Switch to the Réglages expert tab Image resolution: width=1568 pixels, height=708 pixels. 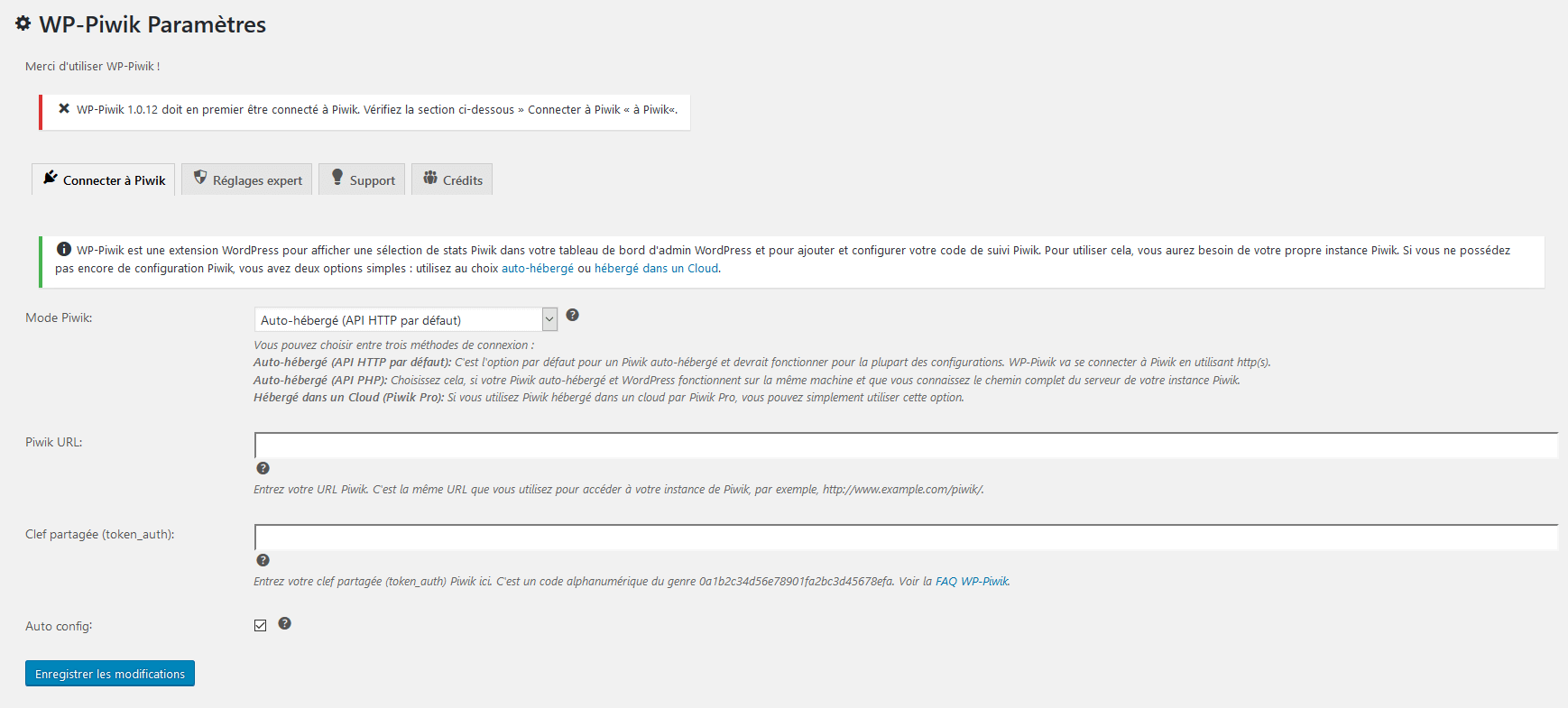click(247, 179)
